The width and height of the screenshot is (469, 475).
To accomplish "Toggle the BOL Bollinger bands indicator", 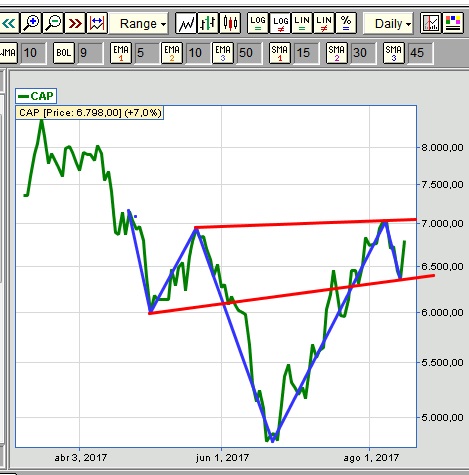I will click(64, 53).
